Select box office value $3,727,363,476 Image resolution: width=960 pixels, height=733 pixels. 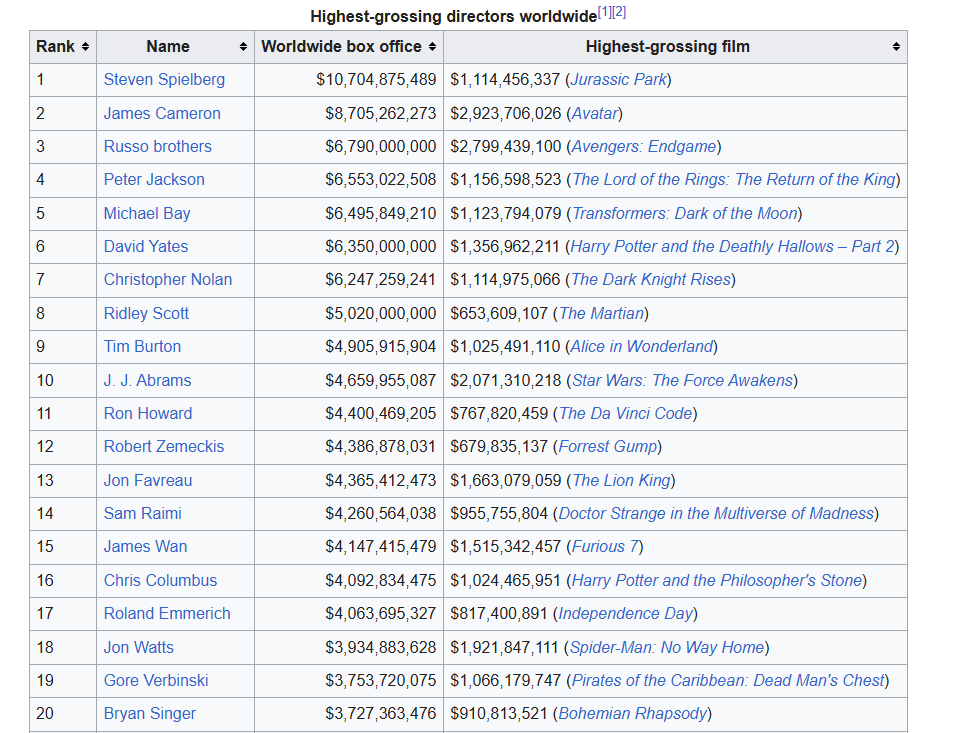[x=381, y=713]
